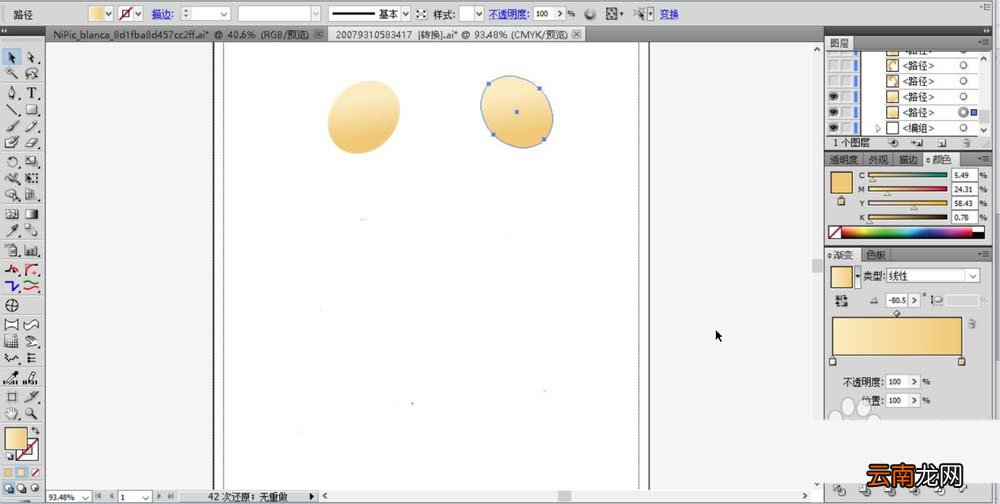Hide the selected 路径 row with blue square

[834, 112]
